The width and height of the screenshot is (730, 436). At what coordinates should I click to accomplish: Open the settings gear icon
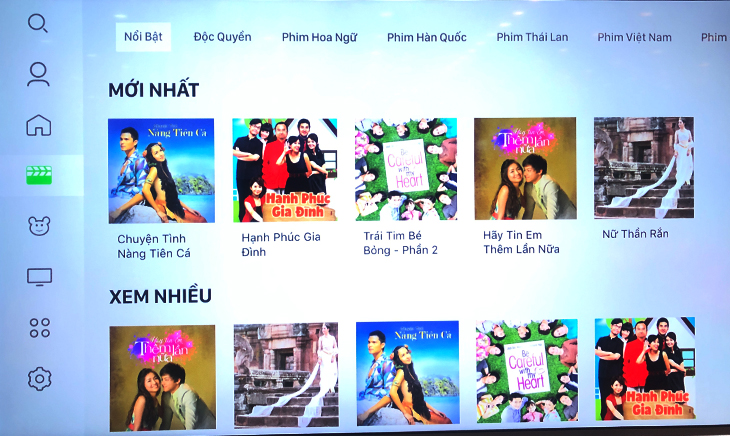coord(40,379)
